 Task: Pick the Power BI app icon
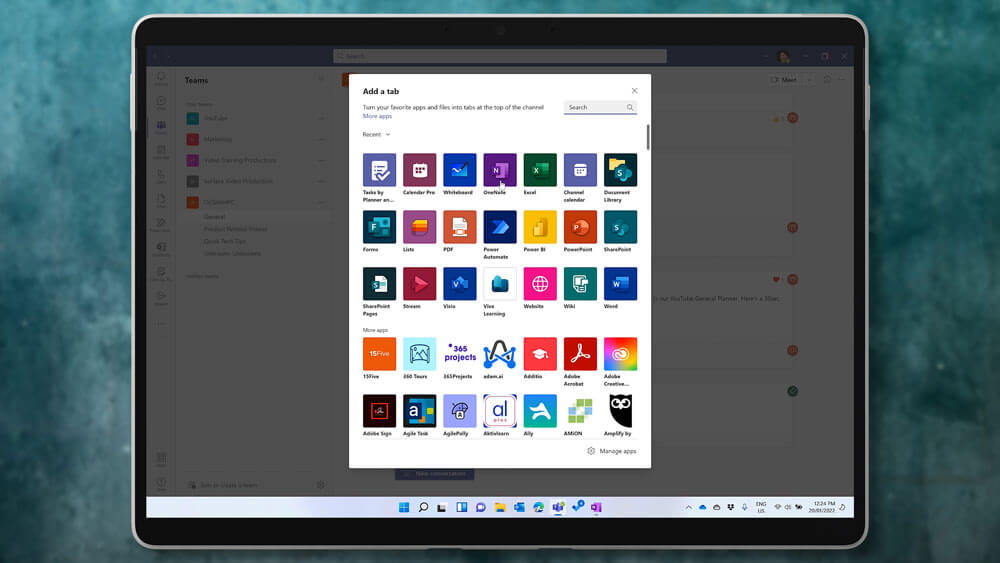pyautogui.click(x=540, y=227)
